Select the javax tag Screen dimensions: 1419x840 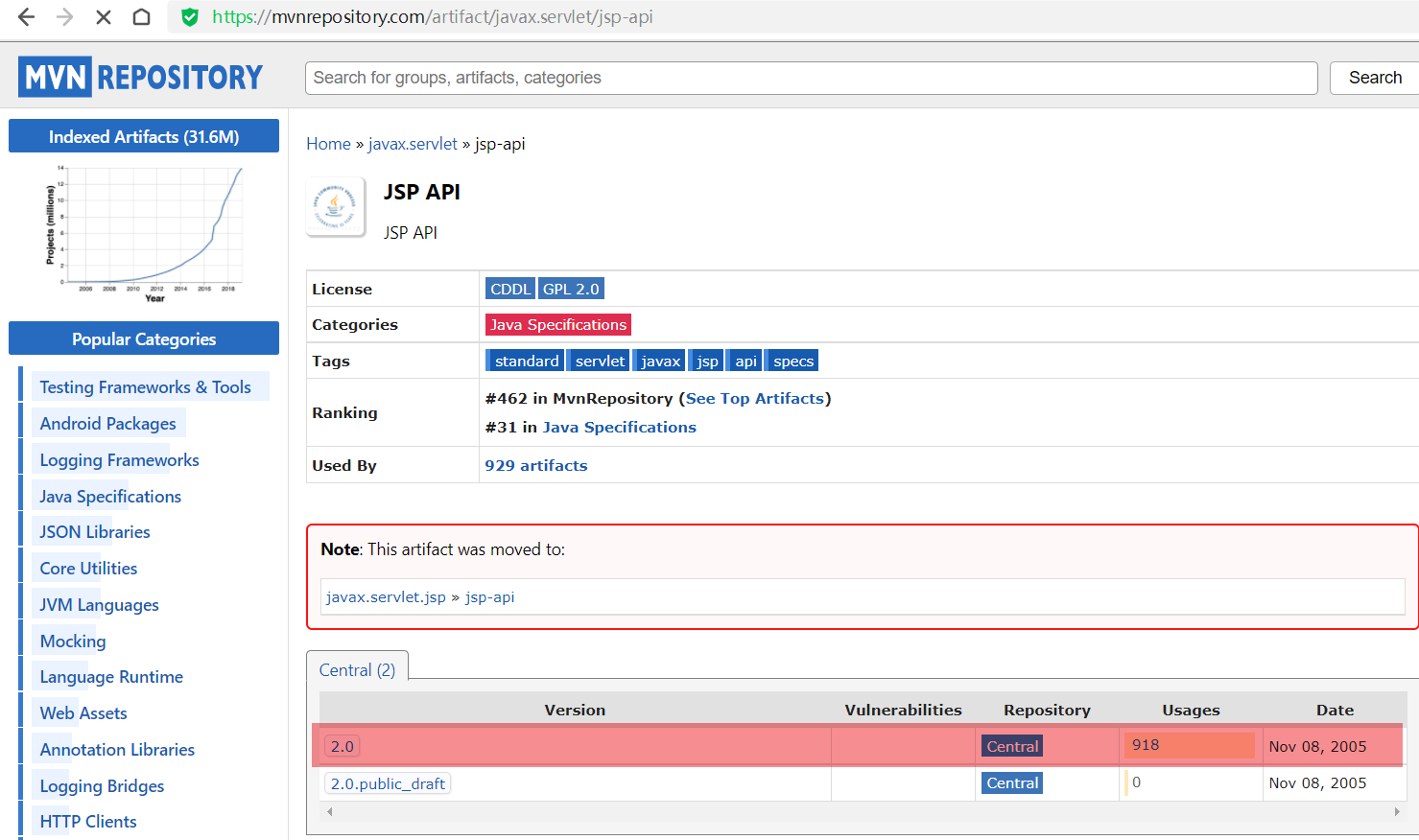pyautogui.click(x=660, y=361)
